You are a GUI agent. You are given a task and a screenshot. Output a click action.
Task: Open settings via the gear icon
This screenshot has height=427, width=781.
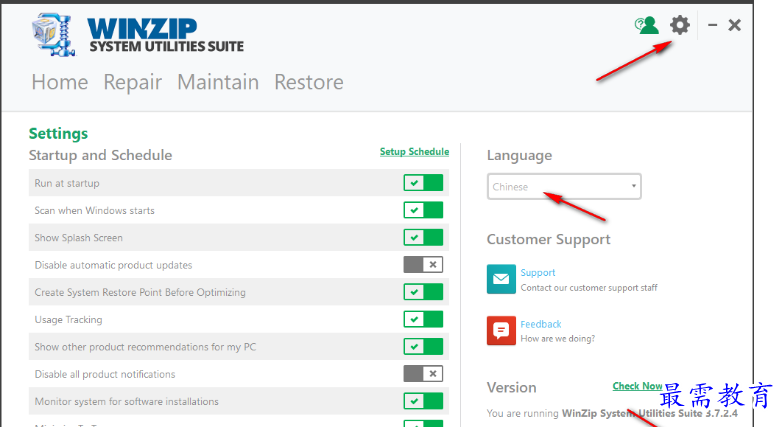coord(679,25)
